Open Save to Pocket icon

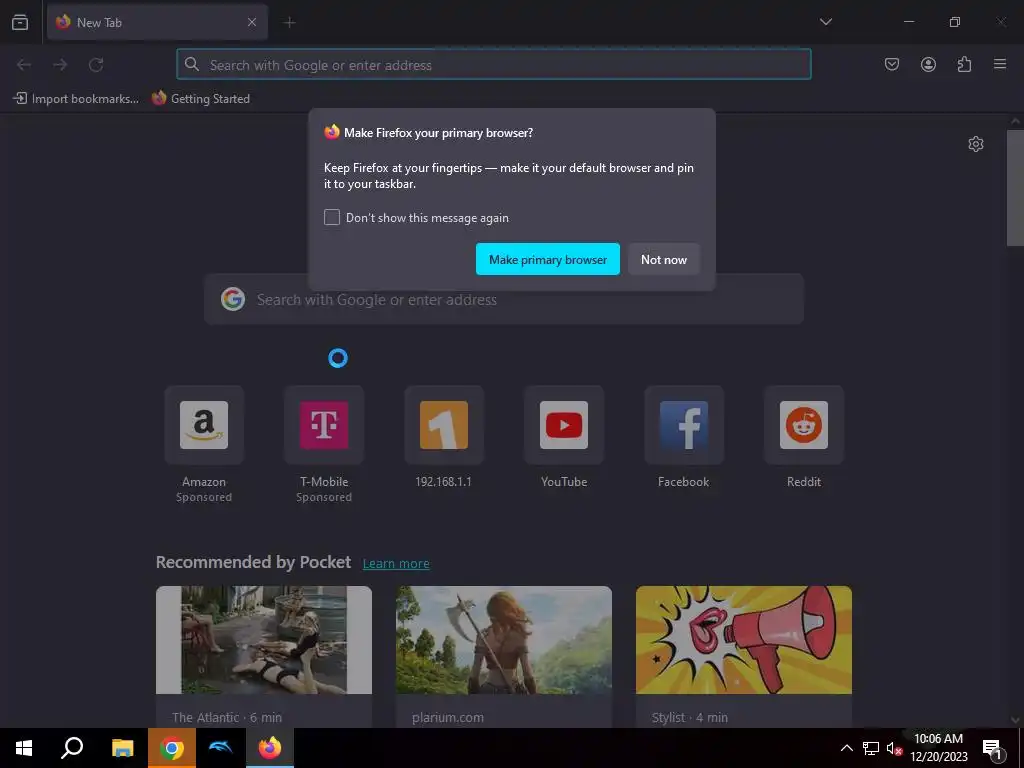click(x=892, y=64)
